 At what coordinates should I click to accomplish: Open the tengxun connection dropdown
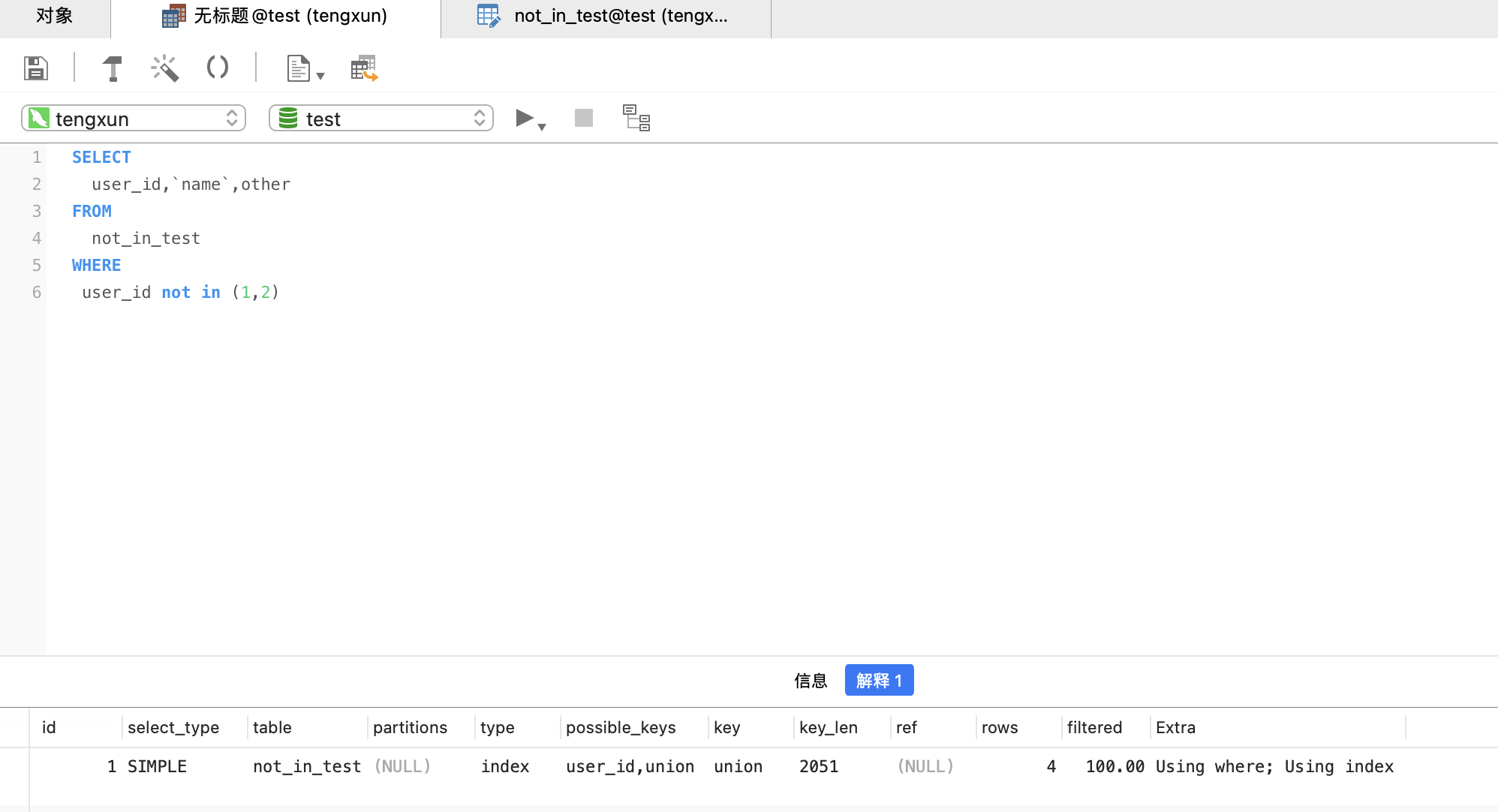134,119
